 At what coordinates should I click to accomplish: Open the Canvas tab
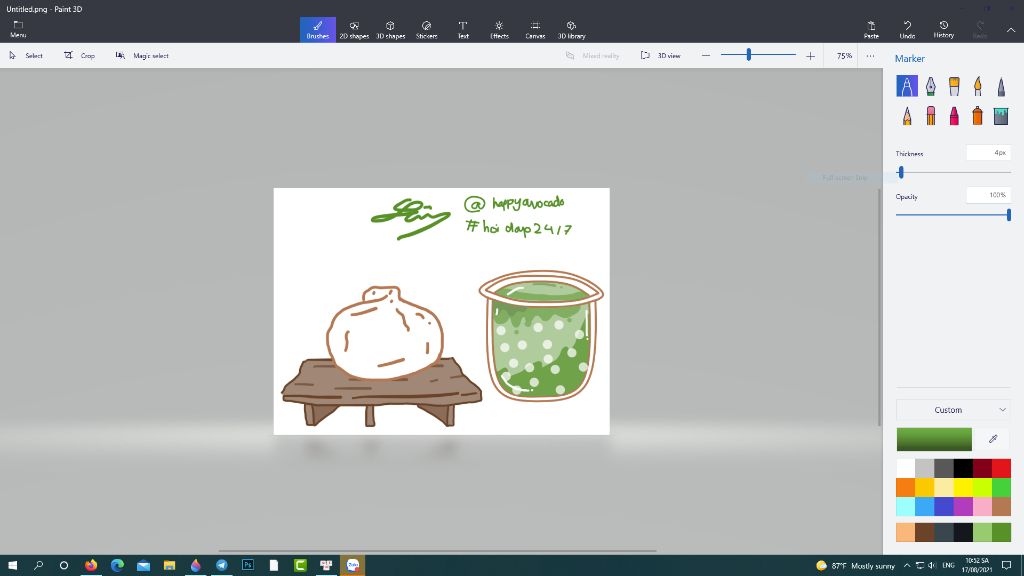click(x=535, y=29)
